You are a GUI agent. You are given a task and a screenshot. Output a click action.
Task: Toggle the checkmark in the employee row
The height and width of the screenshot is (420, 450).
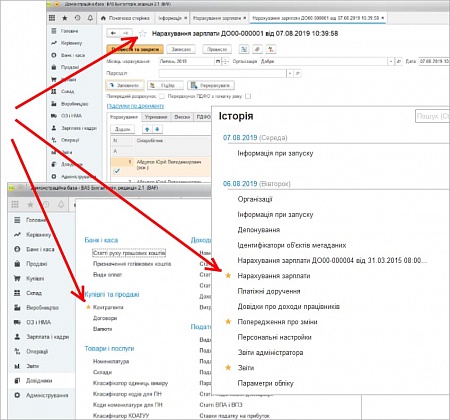[x=117, y=171]
